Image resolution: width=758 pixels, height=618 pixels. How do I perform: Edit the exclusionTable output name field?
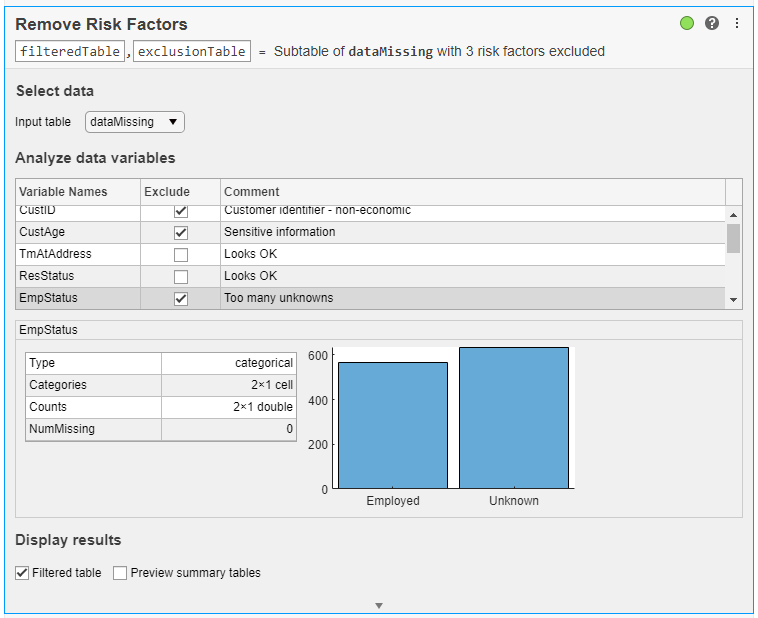pos(191,51)
